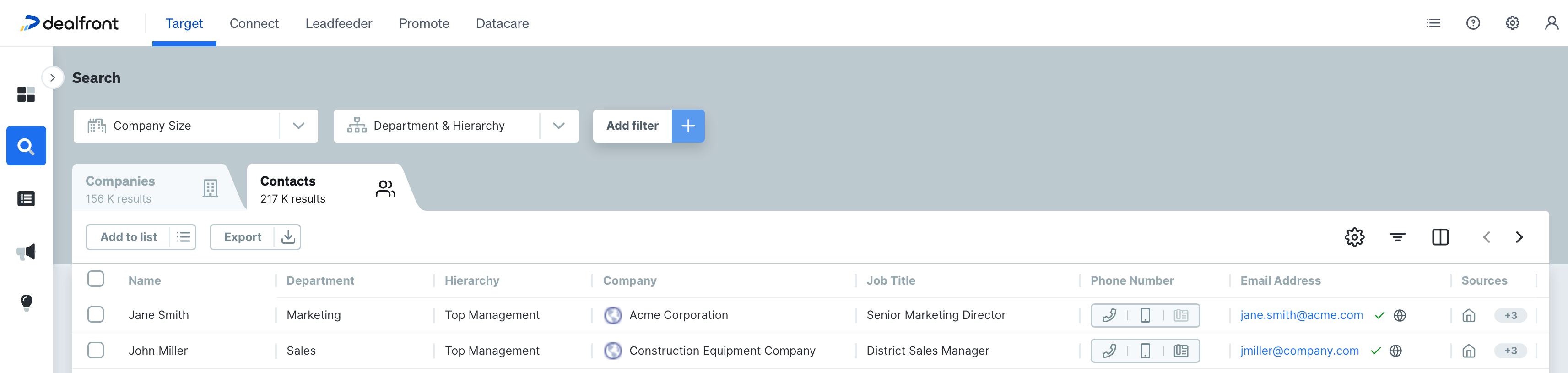This screenshot has width=1568, height=373.
Task: Go to next results page arrow
Action: pos(1519,237)
